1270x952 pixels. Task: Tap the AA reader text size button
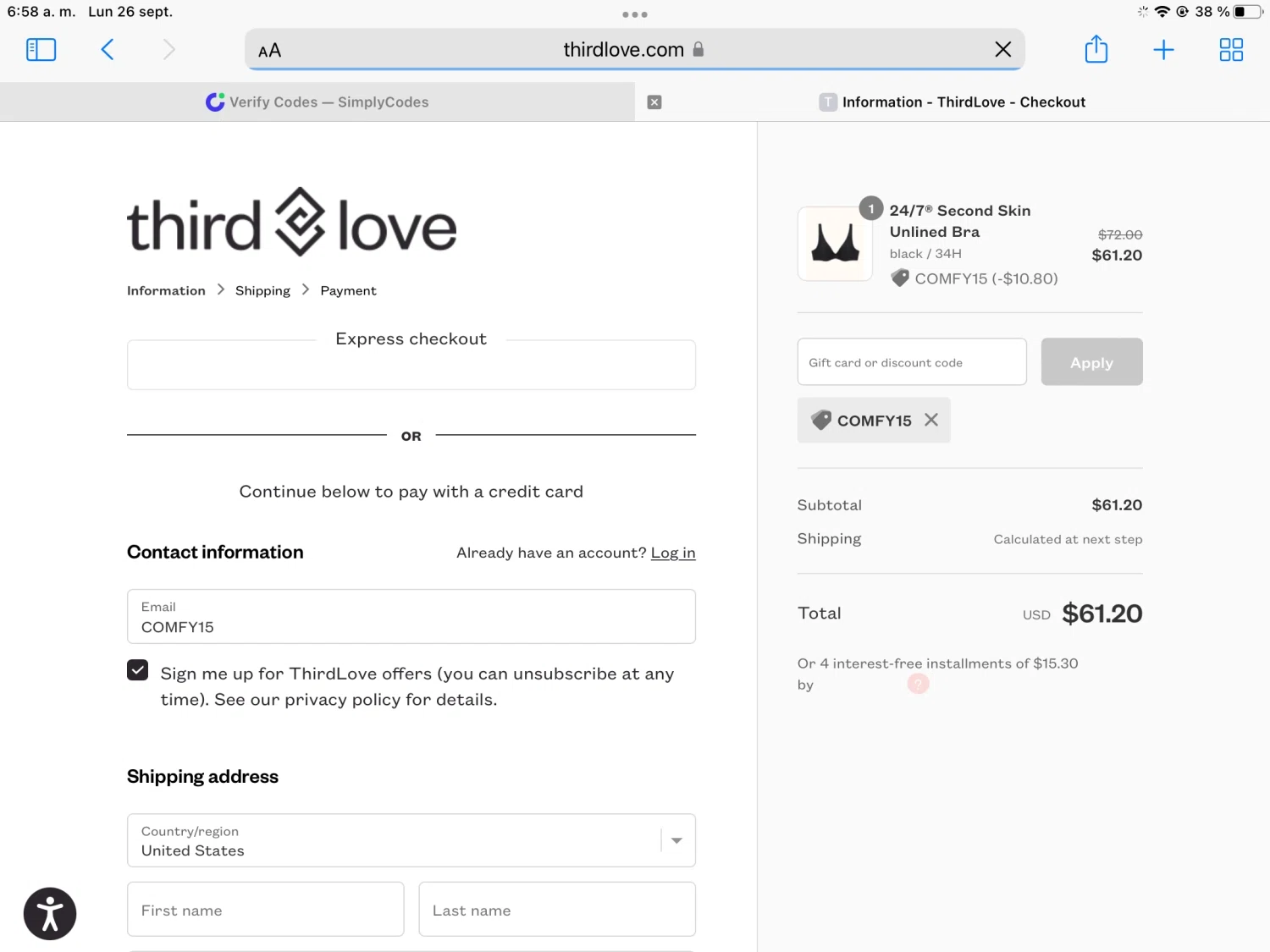click(269, 51)
